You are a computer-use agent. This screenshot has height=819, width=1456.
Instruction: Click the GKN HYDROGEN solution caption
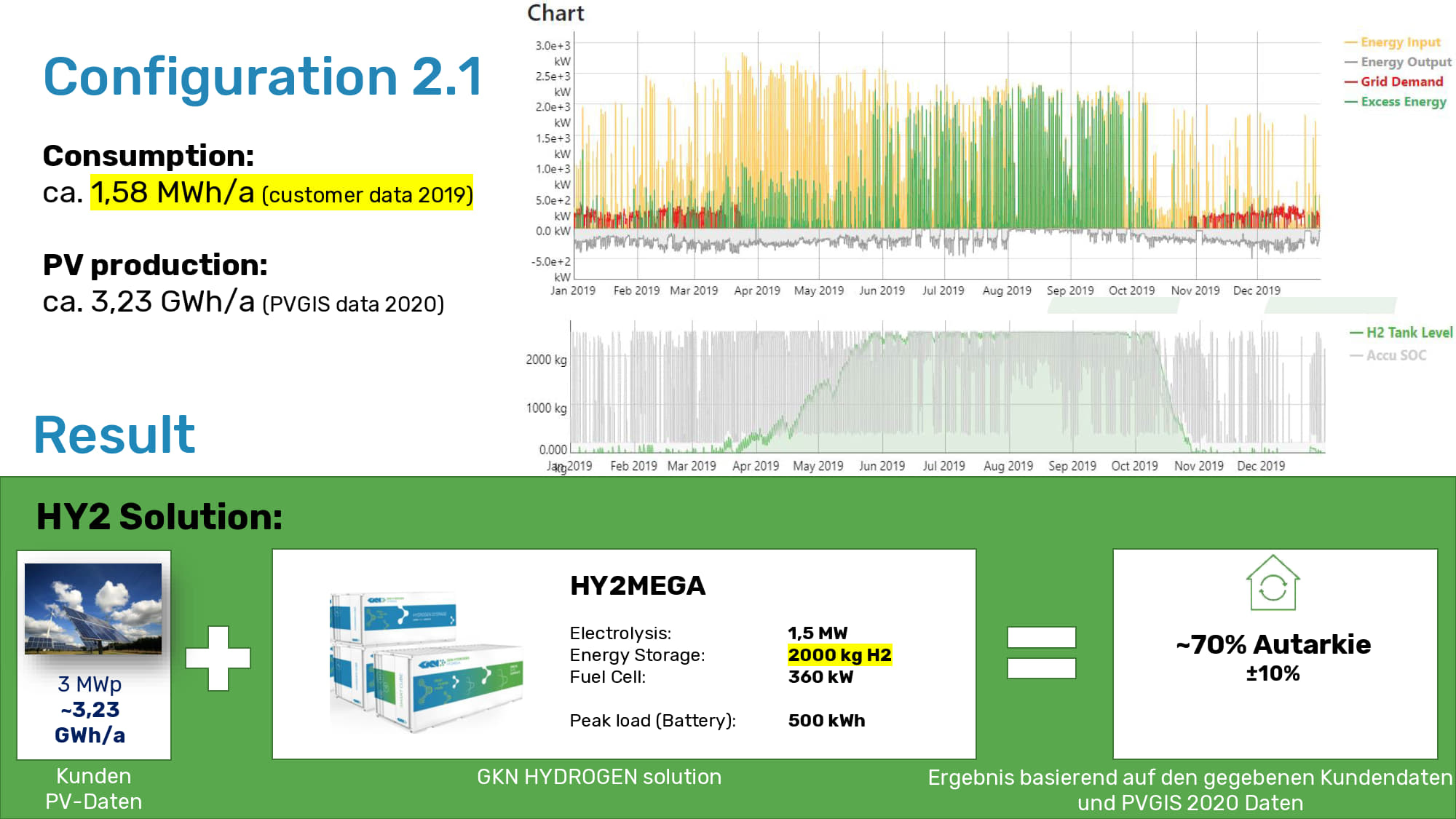599,777
